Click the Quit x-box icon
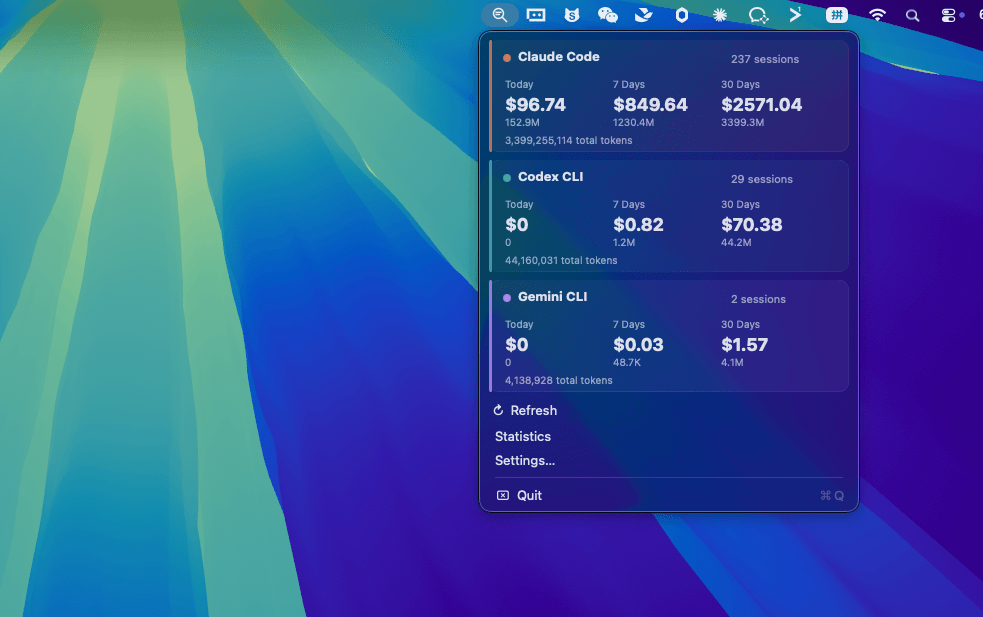 pyautogui.click(x=503, y=495)
